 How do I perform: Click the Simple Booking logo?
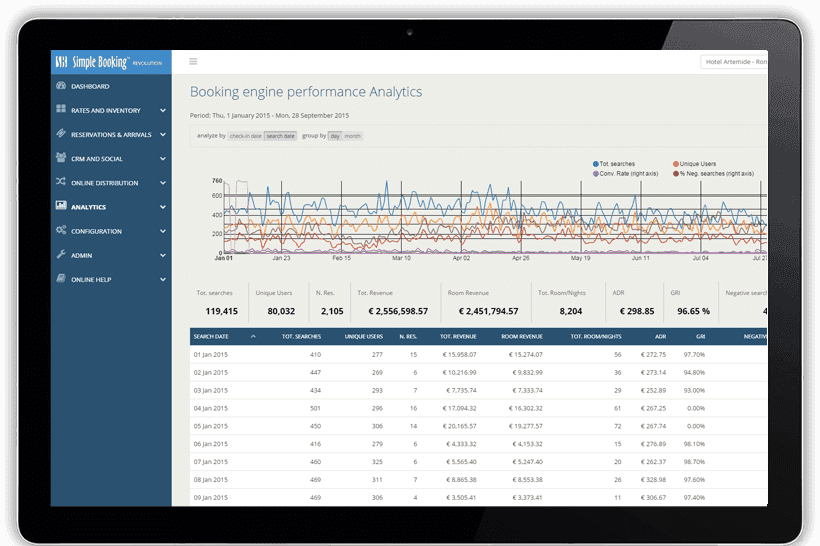tap(109, 62)
